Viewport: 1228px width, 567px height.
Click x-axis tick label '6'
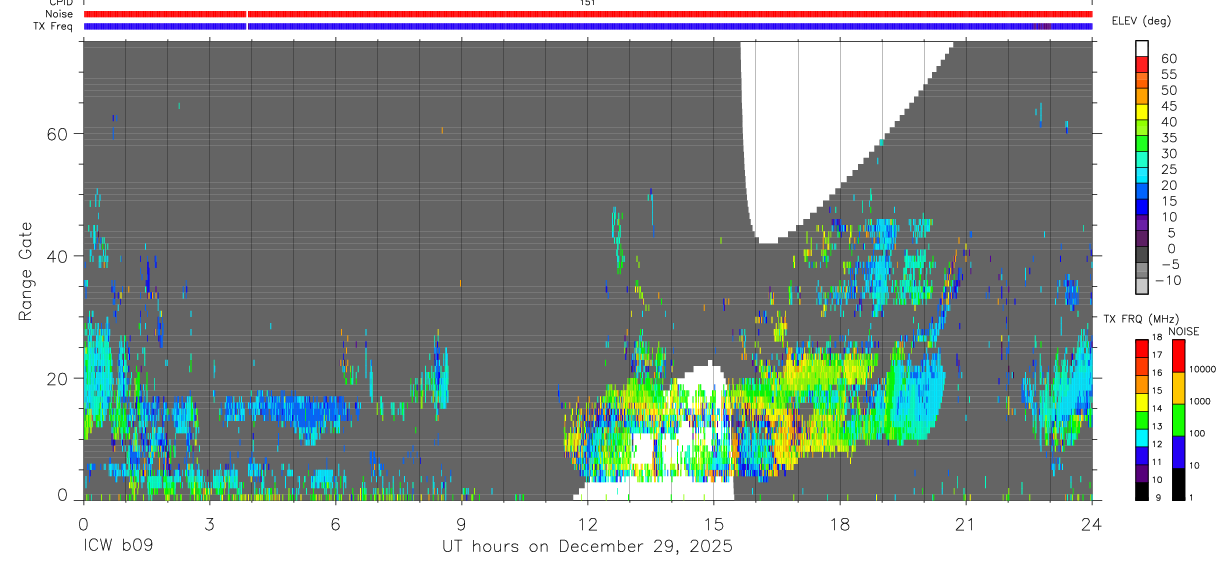335,524
